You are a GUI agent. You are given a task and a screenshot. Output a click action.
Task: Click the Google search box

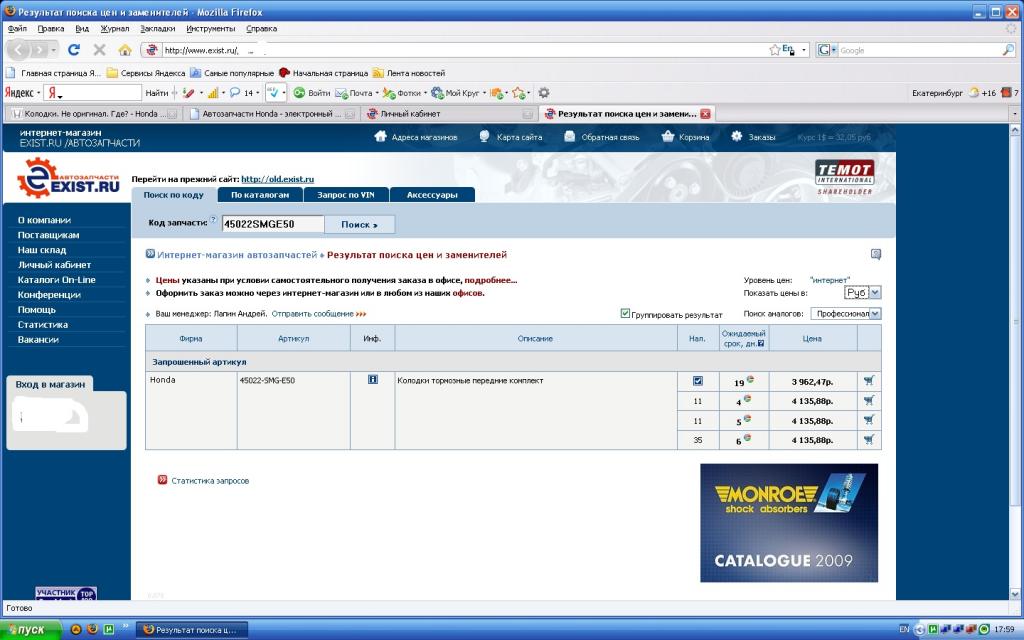920,50
